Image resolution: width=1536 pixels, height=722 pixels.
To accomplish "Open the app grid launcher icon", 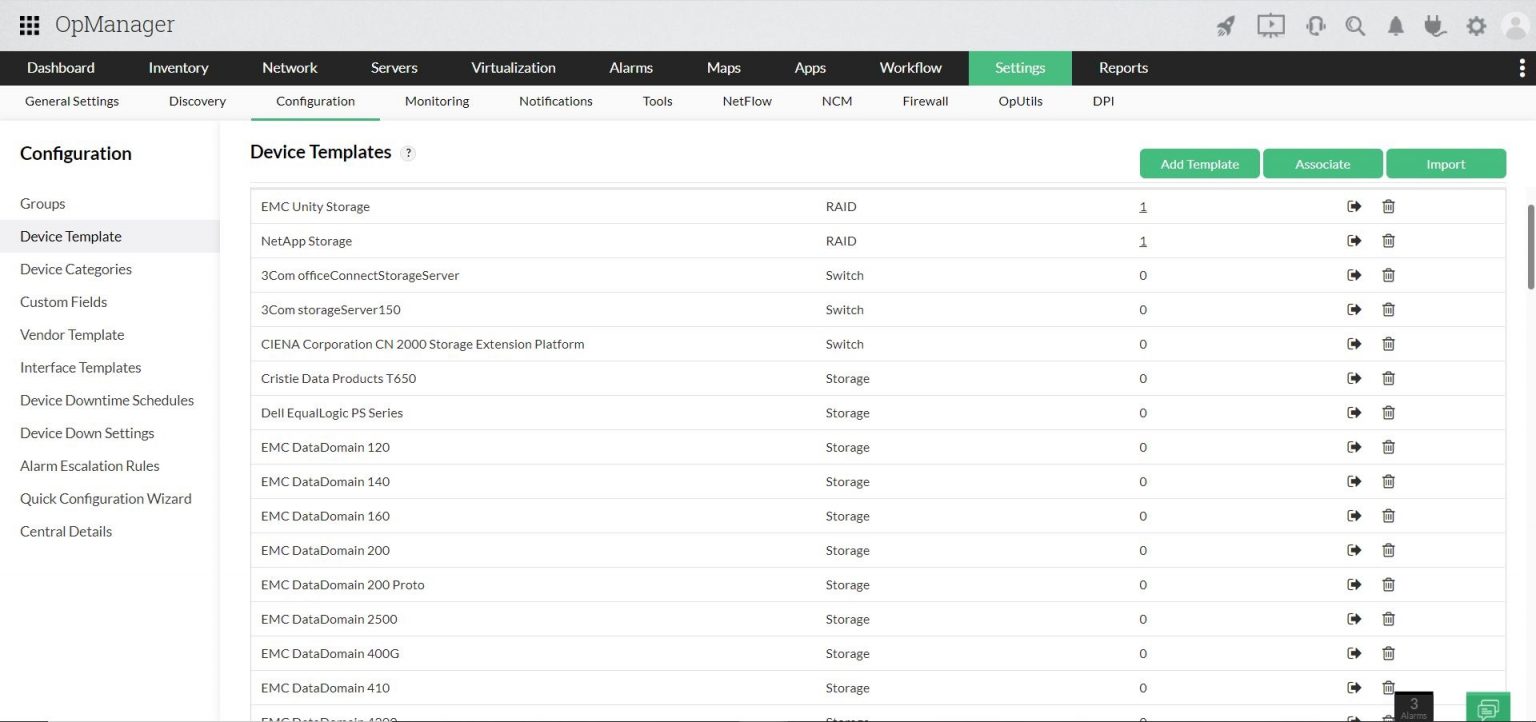I will coord(29,26).
